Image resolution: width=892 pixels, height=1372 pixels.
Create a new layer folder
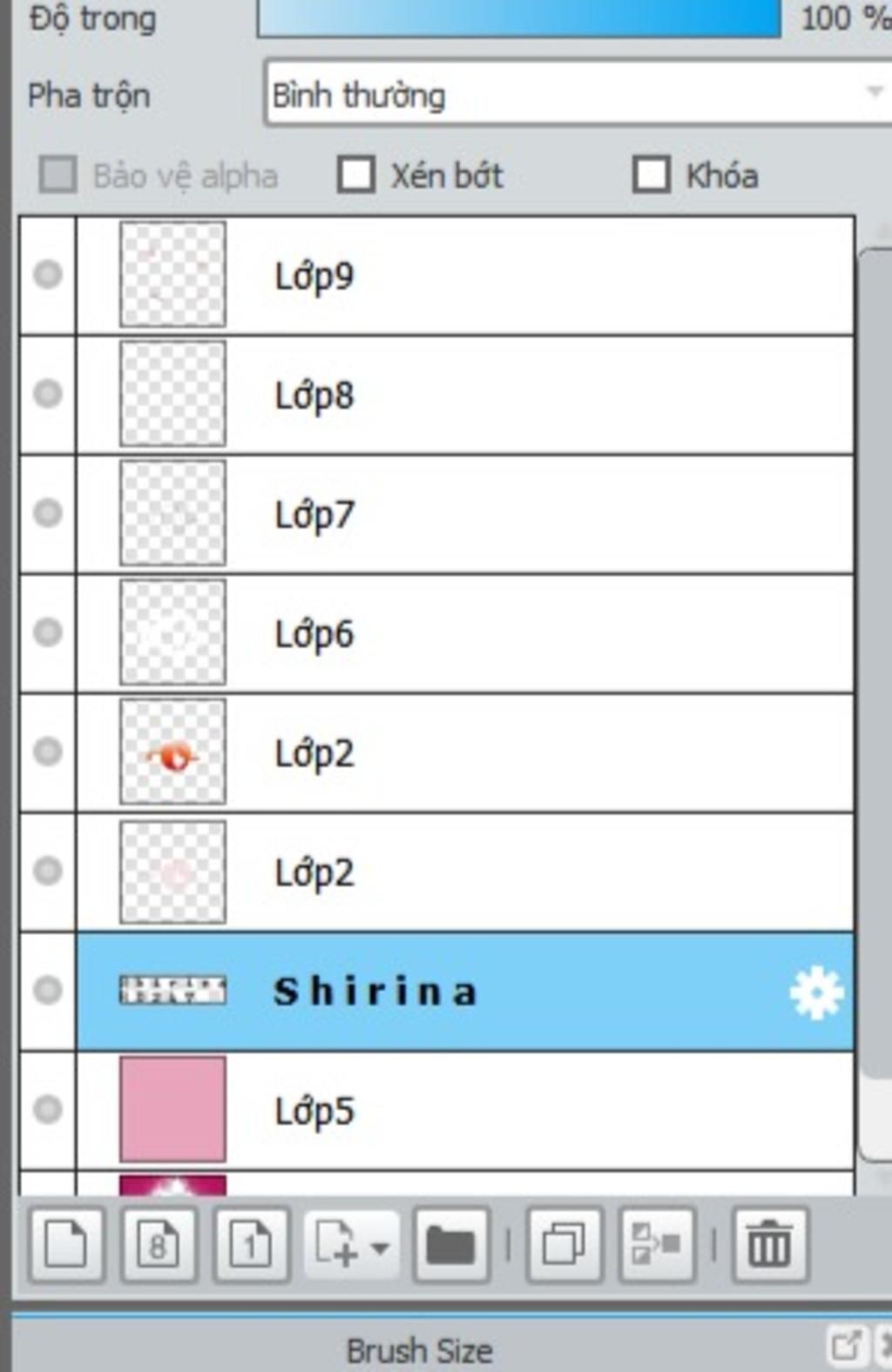450,1244
